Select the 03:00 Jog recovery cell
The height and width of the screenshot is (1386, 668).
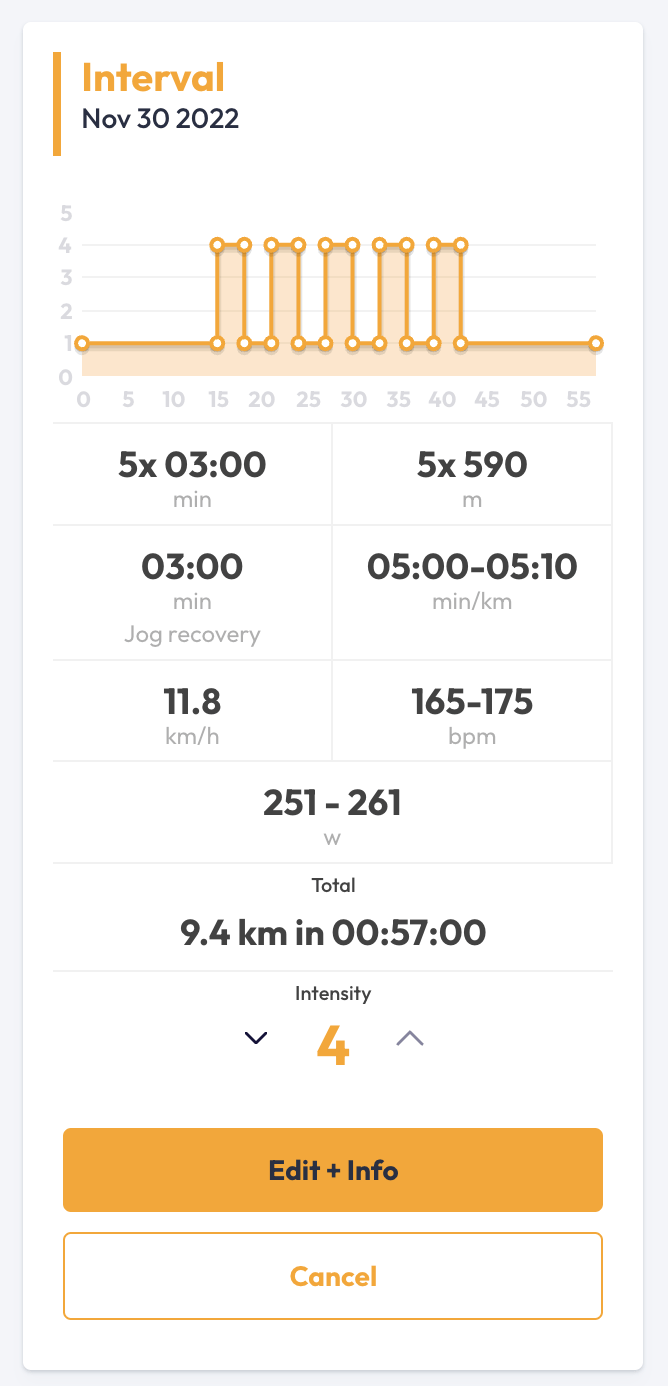coord(192,592)
